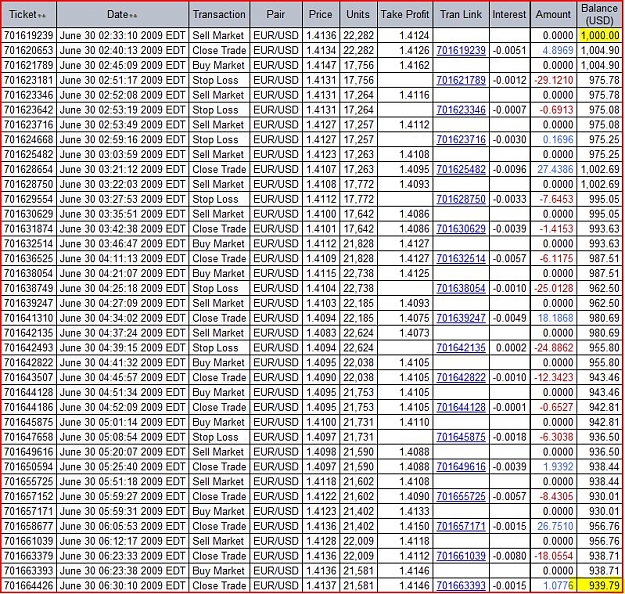Click the loss amount -24.8862
The height and width of the screenshot is (594, 625).
tap(554, 348)
